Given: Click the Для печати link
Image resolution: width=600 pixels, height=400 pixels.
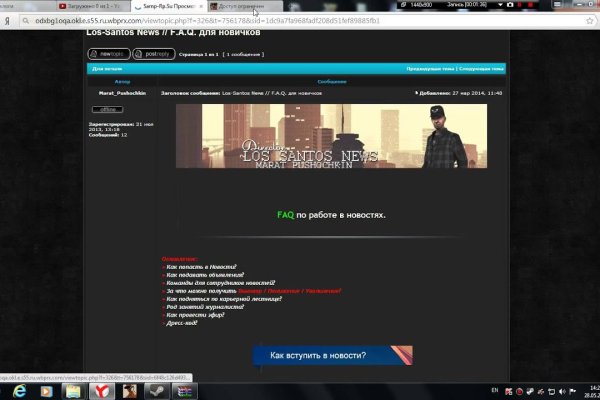Looking at the screenshot, I should [107, 69].
